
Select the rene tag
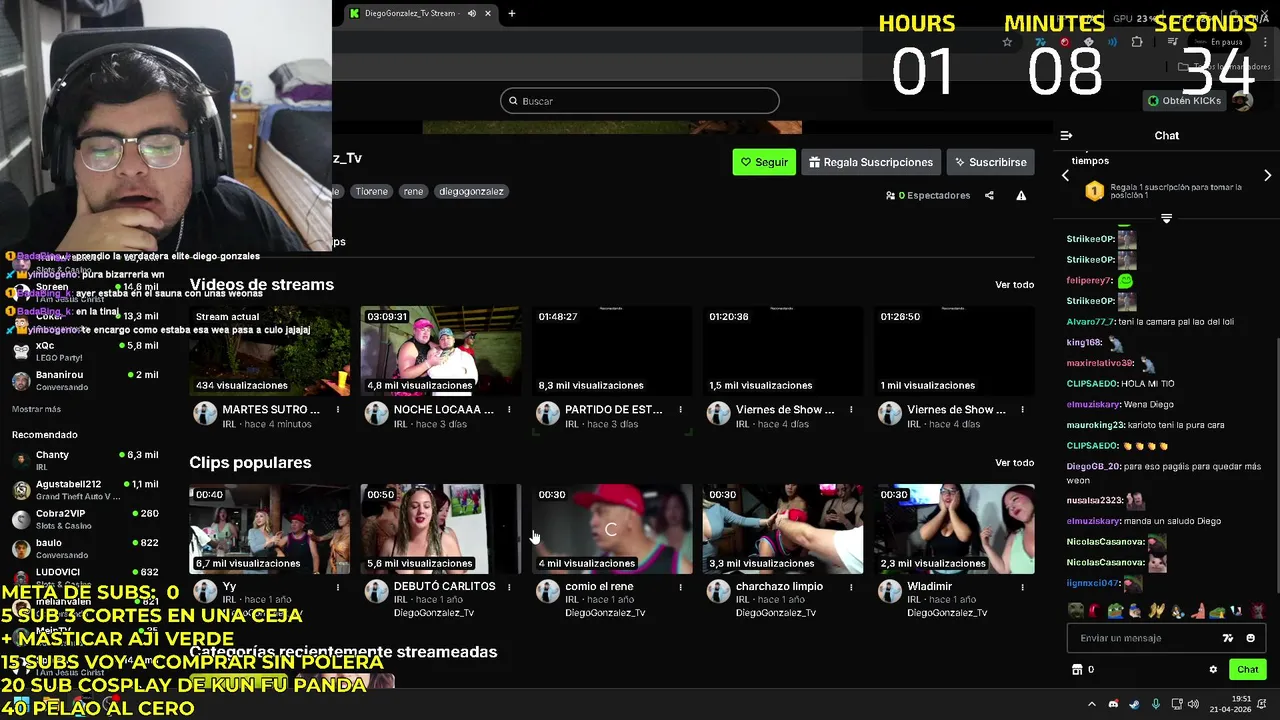tap(413, 191)
